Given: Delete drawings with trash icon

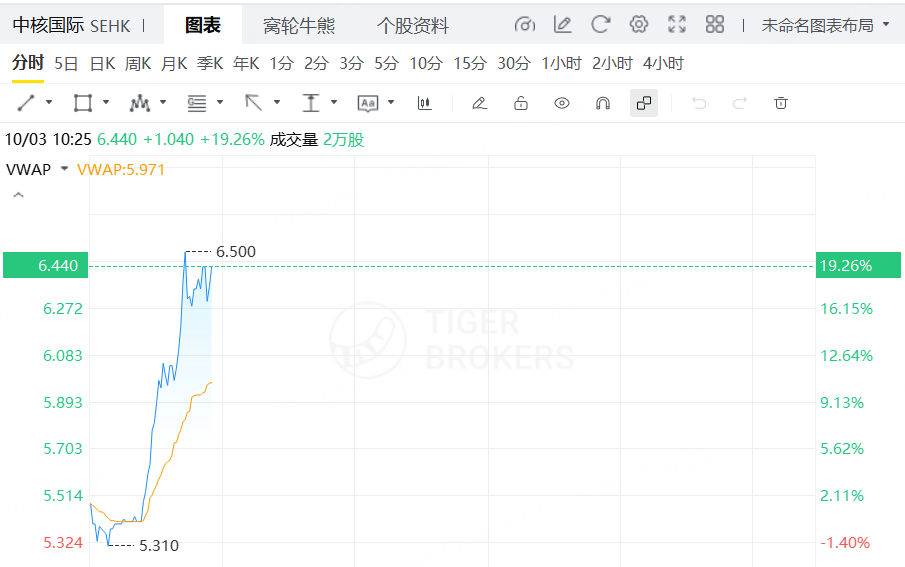Looking at the screenshot, I should pos(780,103).
